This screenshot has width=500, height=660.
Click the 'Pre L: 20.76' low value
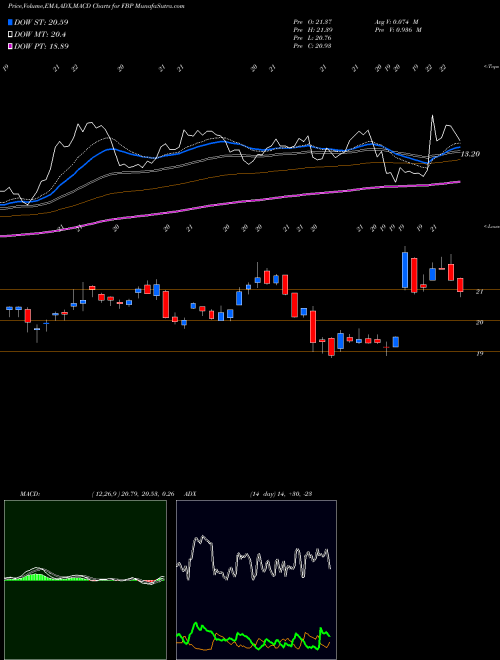(313, 38)
